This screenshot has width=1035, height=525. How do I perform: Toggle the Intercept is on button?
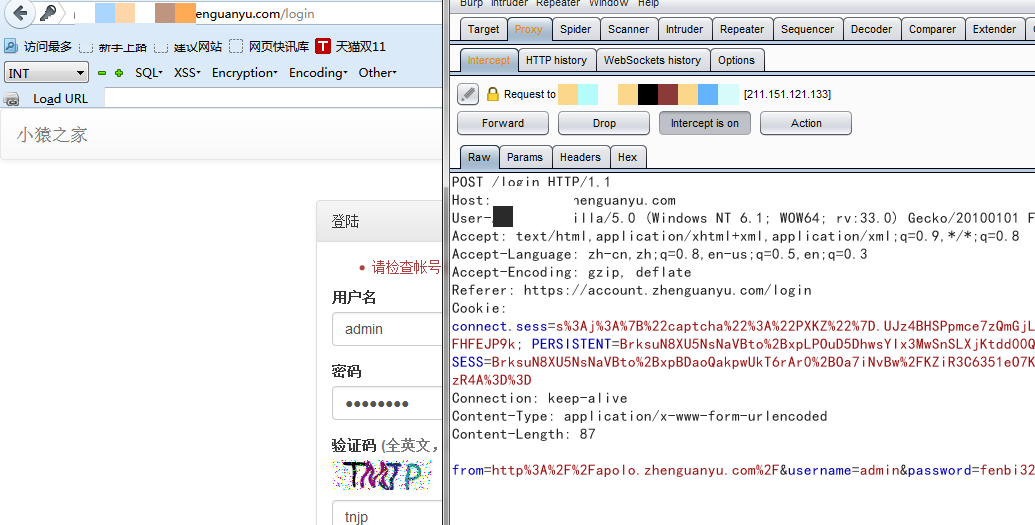704,123
